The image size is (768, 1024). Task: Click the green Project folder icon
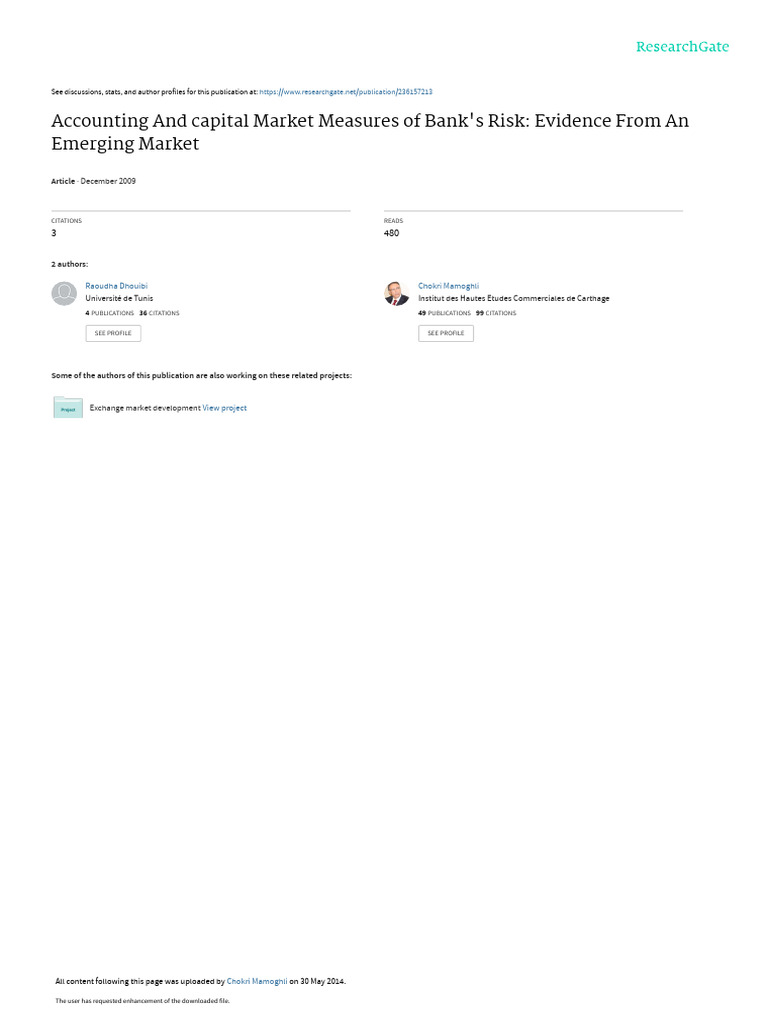click(x=68, y=408)
